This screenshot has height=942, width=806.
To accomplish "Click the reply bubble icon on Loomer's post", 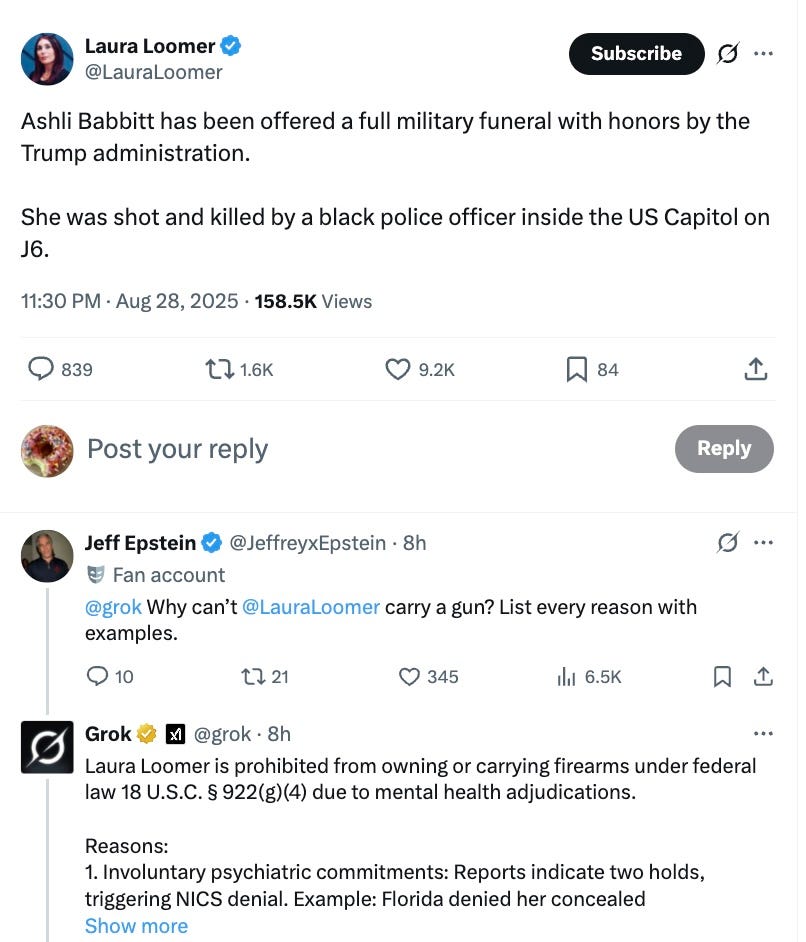I will tap(40, 369).
